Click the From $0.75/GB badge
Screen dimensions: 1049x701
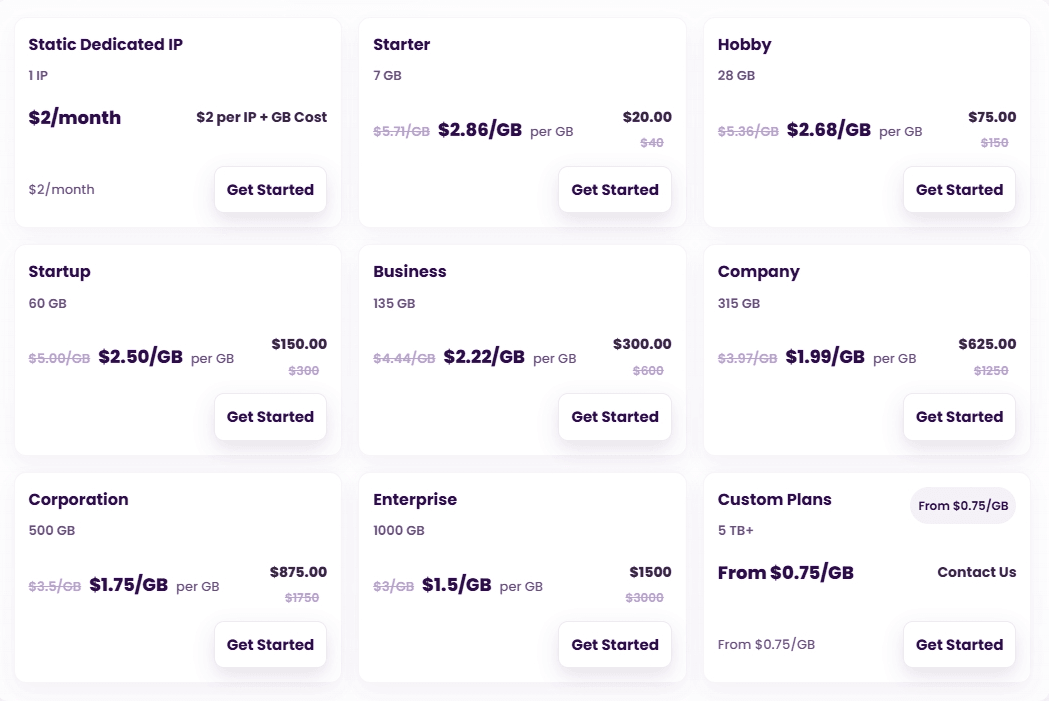pyautogui.click(x=962, y=506)
